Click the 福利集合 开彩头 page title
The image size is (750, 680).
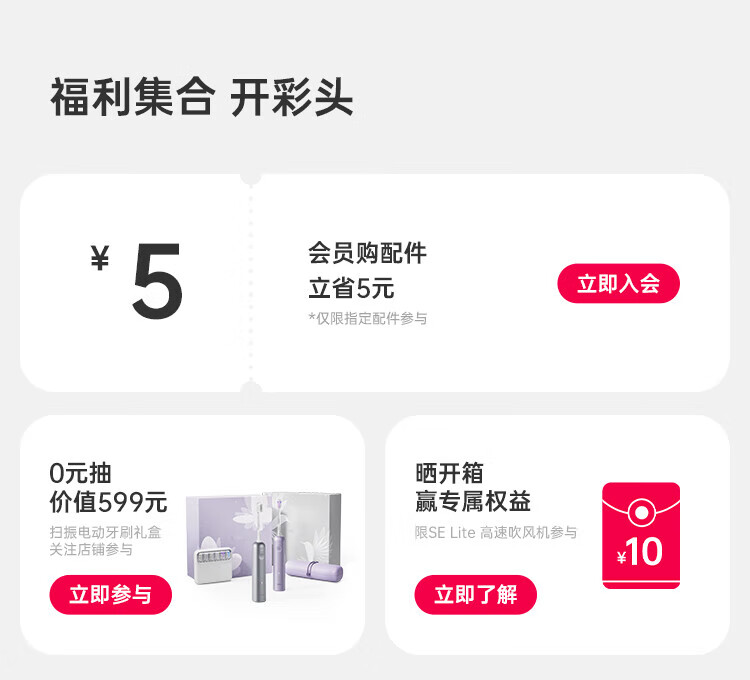coord(201,99)
